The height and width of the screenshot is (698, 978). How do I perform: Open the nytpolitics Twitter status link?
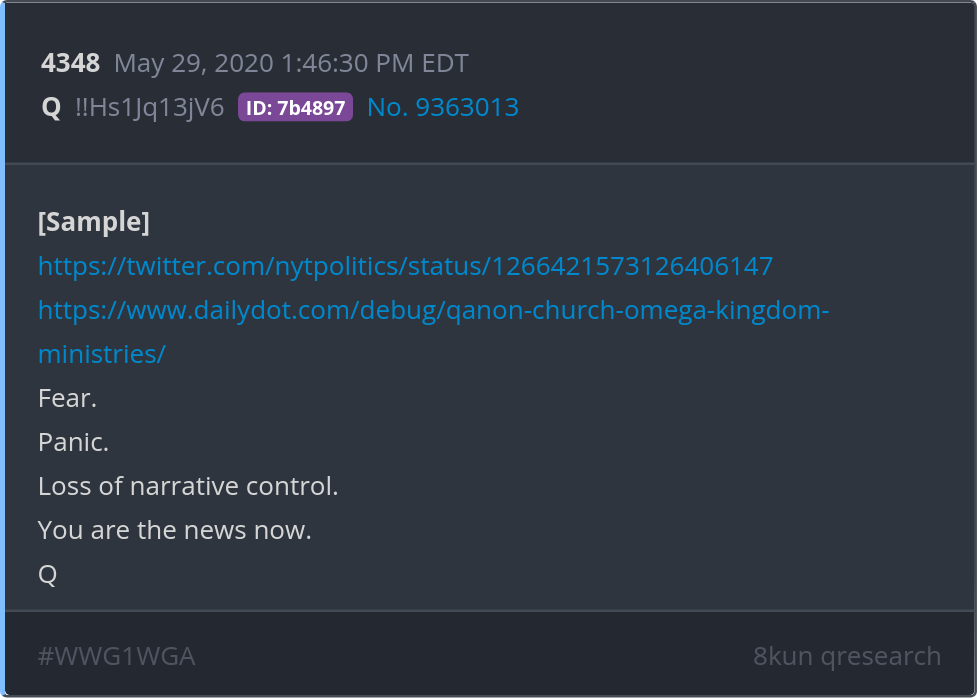pyautogui.click(x=405, y=266)
